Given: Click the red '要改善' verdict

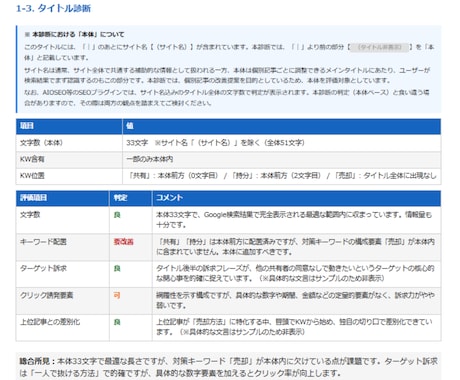Looking at the screenshot, I should 124,242.
